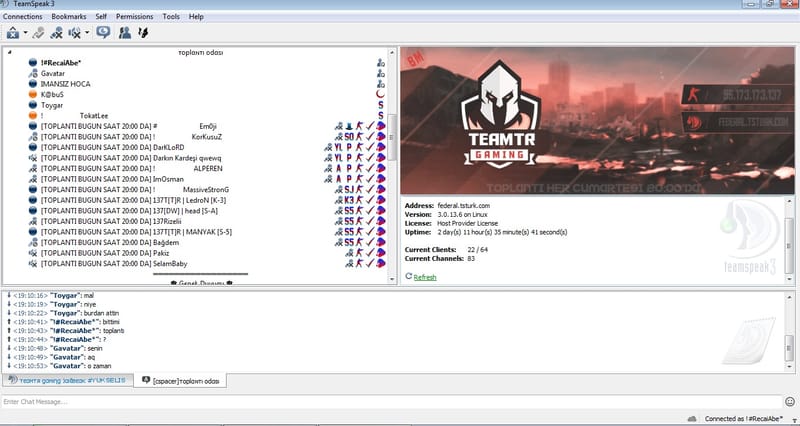Click the down arrow of info panel scrollbar
The width and height of the screenshot is (800, 426).
(789, 279)
